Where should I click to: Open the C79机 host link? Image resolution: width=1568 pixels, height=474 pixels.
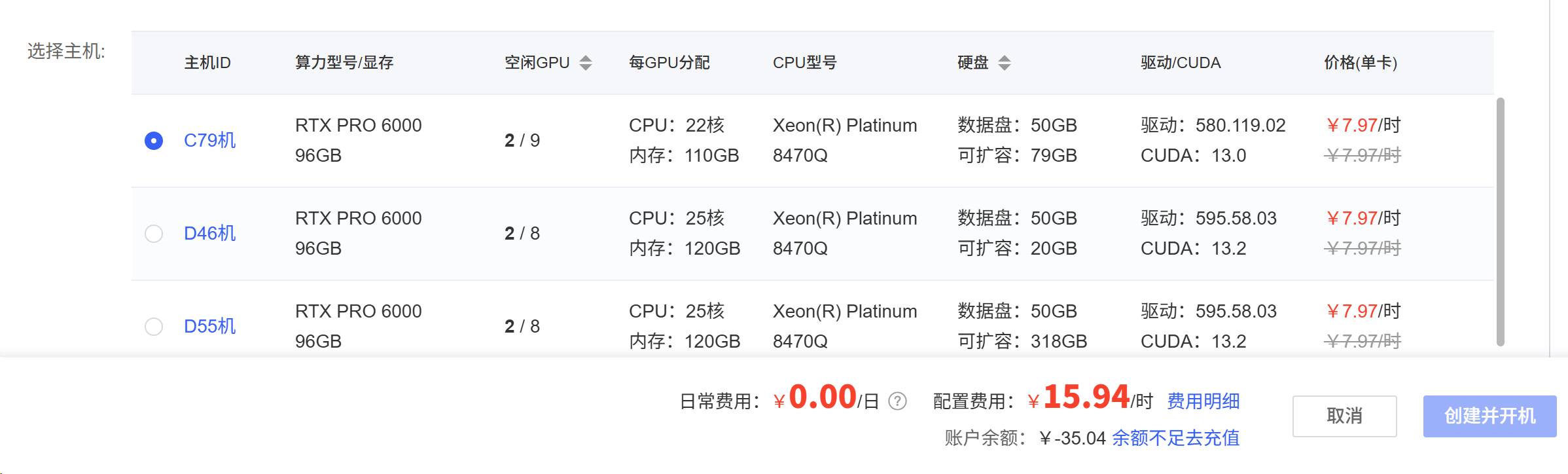pos(209,140)
